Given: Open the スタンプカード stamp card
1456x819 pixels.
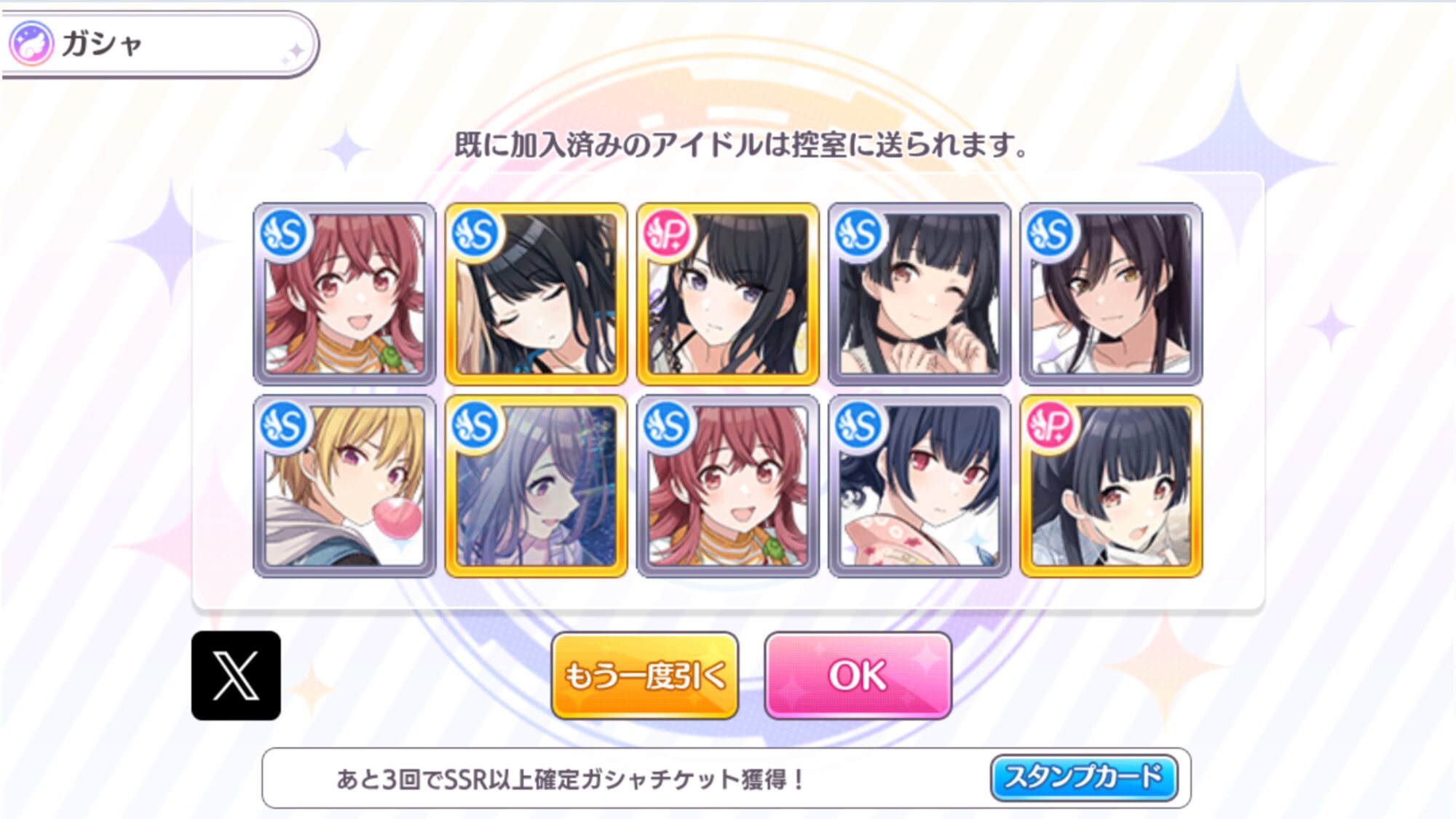Looking at the screenshot, I should tap(1084, 778).
